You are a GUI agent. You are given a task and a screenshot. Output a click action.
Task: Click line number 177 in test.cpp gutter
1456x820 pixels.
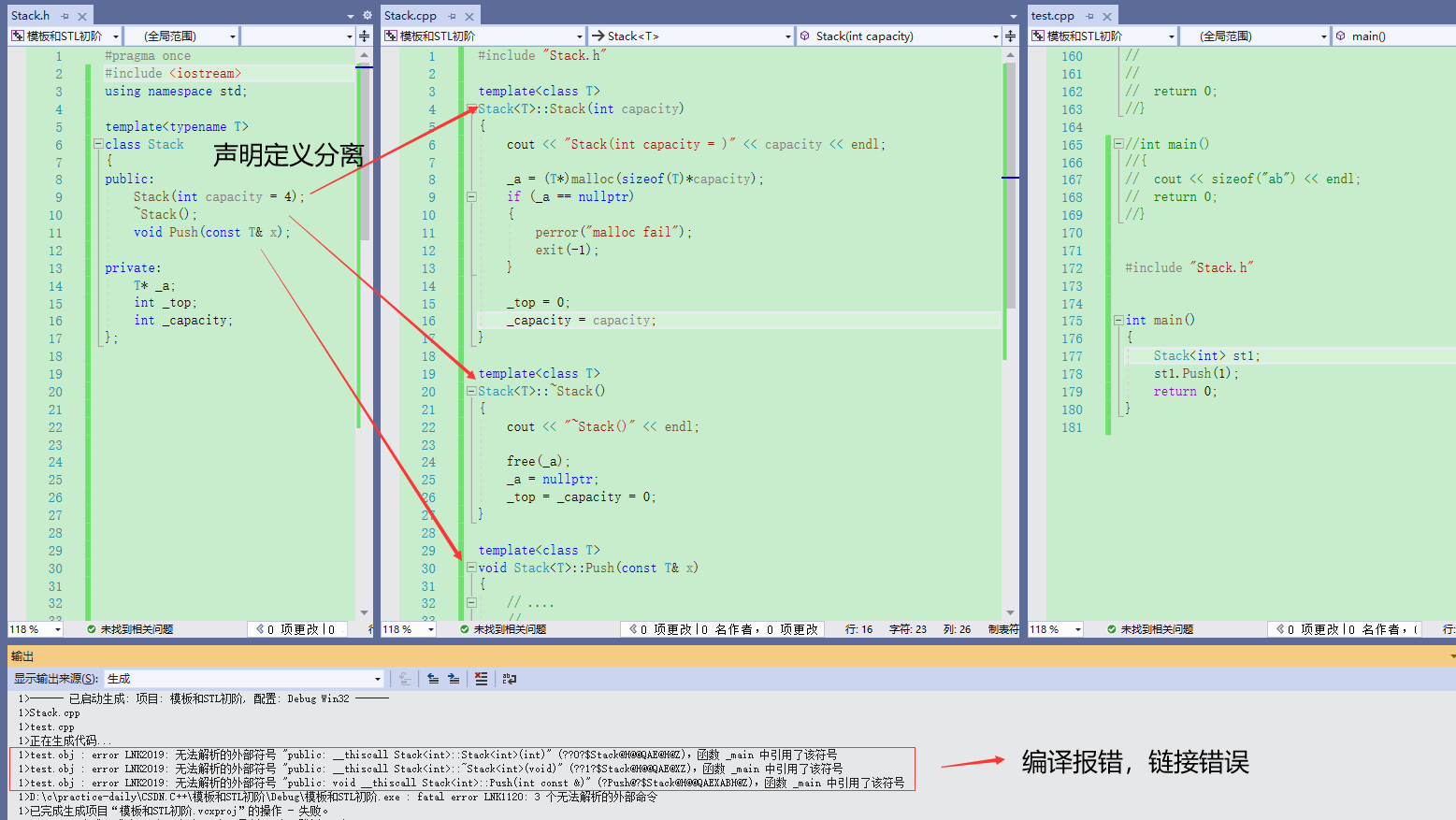click(x=1072, y=356)
